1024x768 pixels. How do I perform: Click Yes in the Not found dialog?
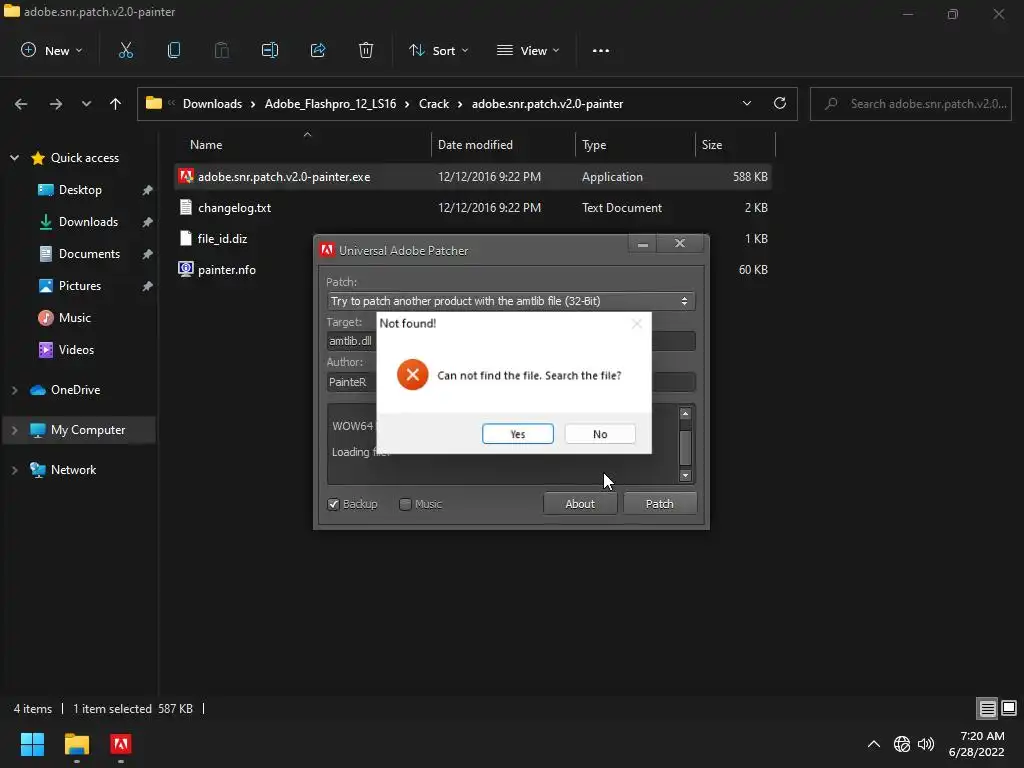tap(517, 434)
